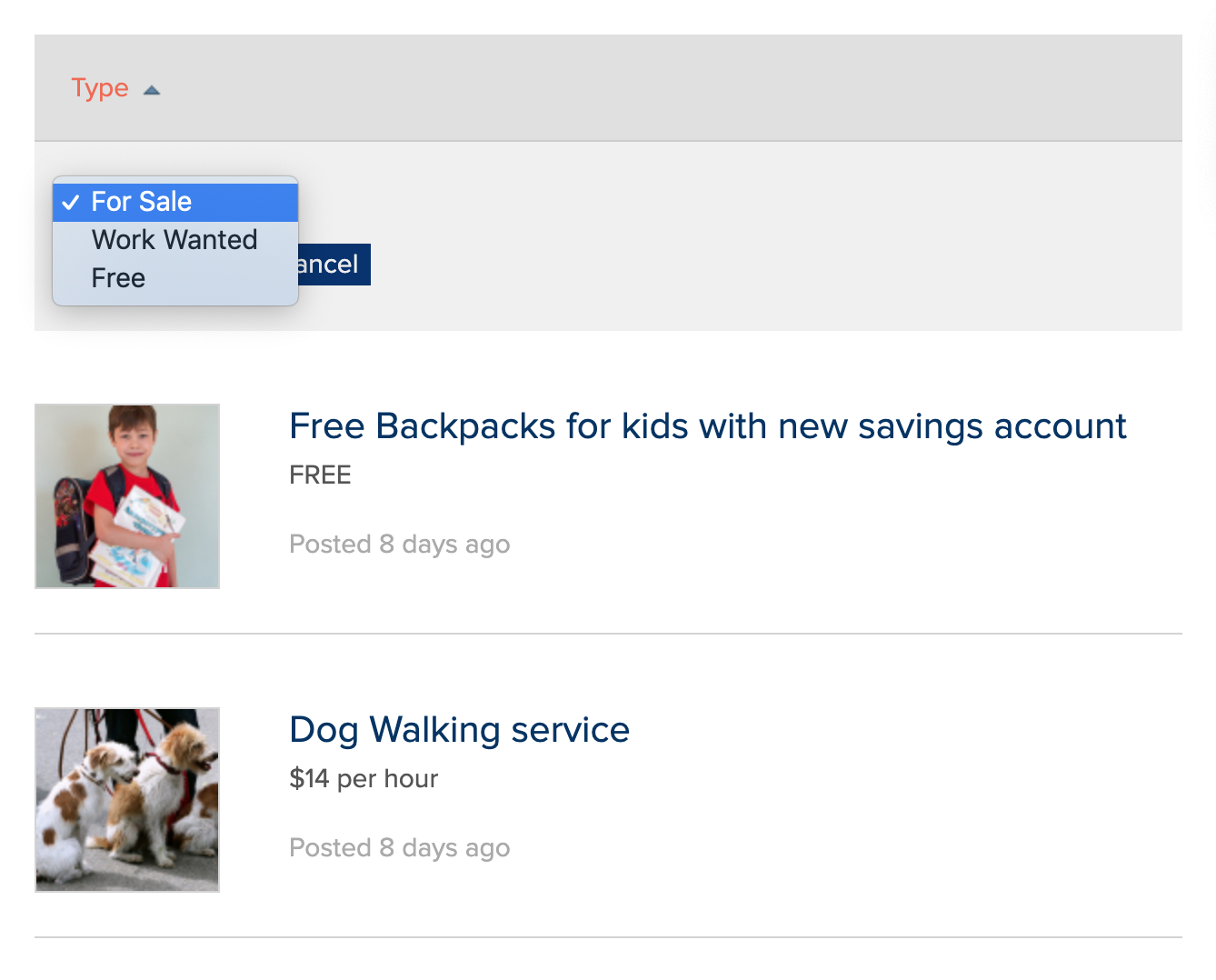
Task: Select the For Sale option
Action: (142, 202)
